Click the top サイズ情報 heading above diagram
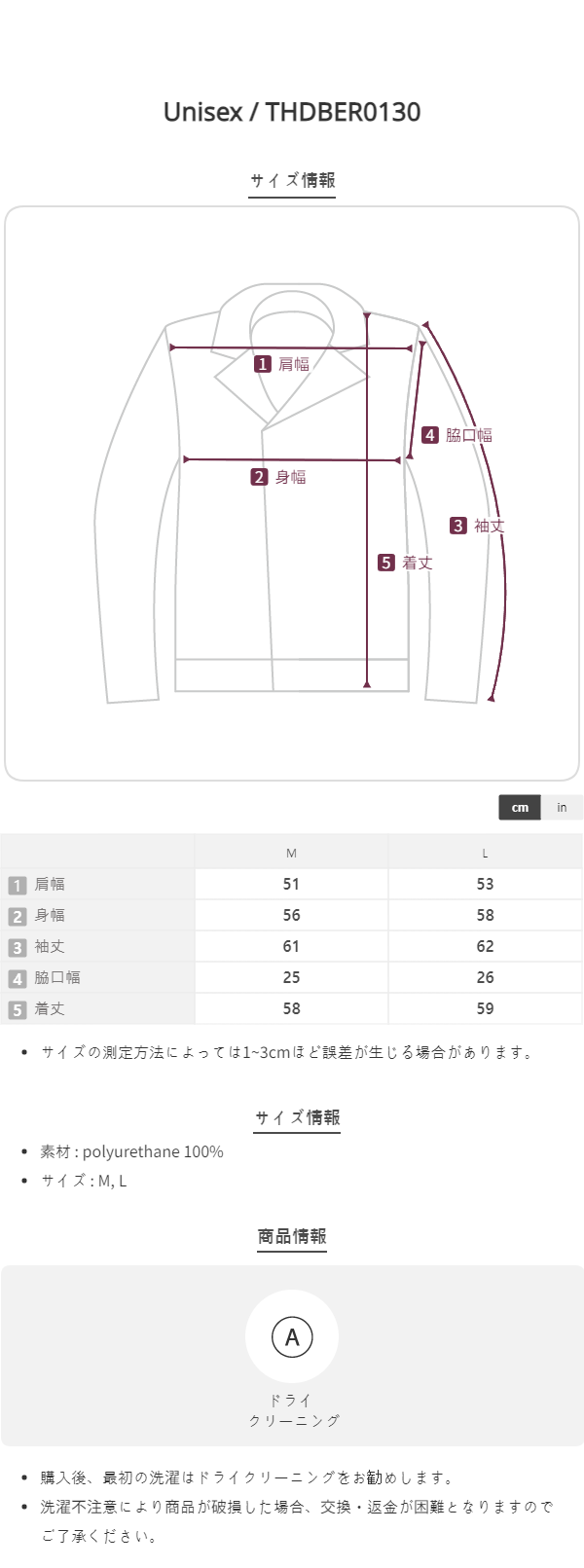The height and width of the screenshot is (1568, 584). 292,180
